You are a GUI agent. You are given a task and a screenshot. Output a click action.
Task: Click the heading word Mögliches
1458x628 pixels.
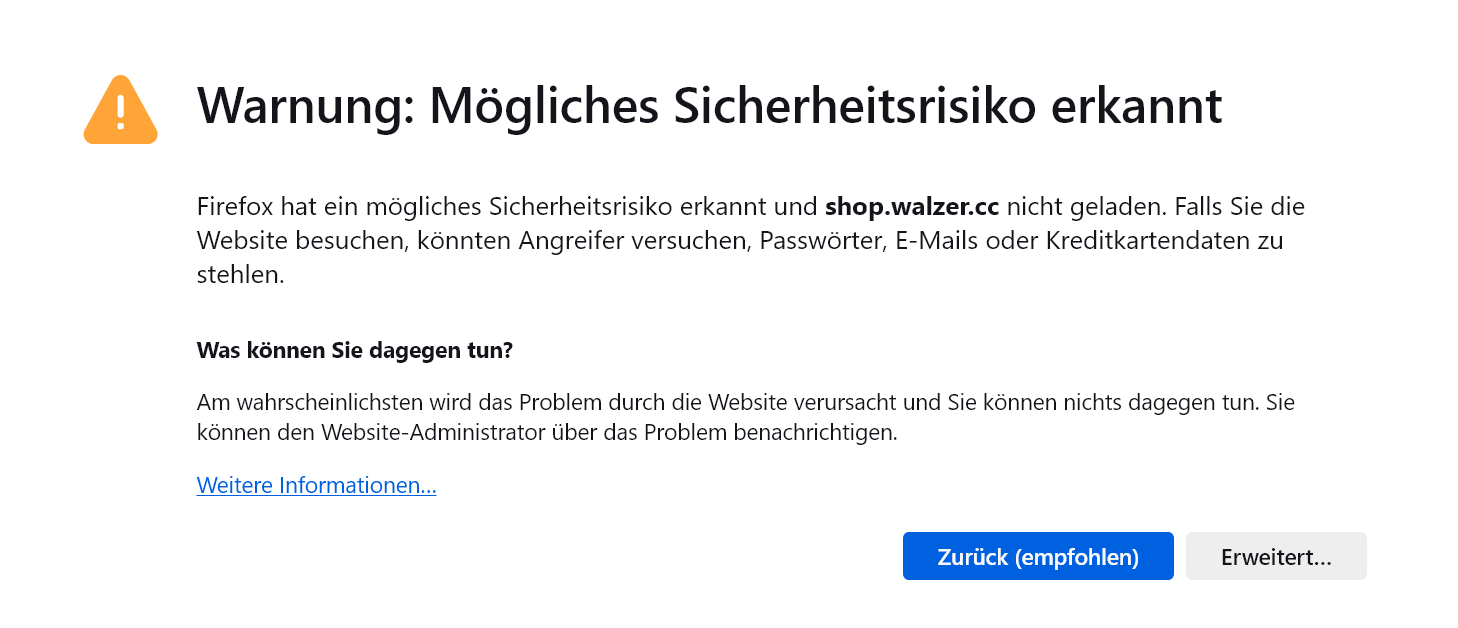544,105
